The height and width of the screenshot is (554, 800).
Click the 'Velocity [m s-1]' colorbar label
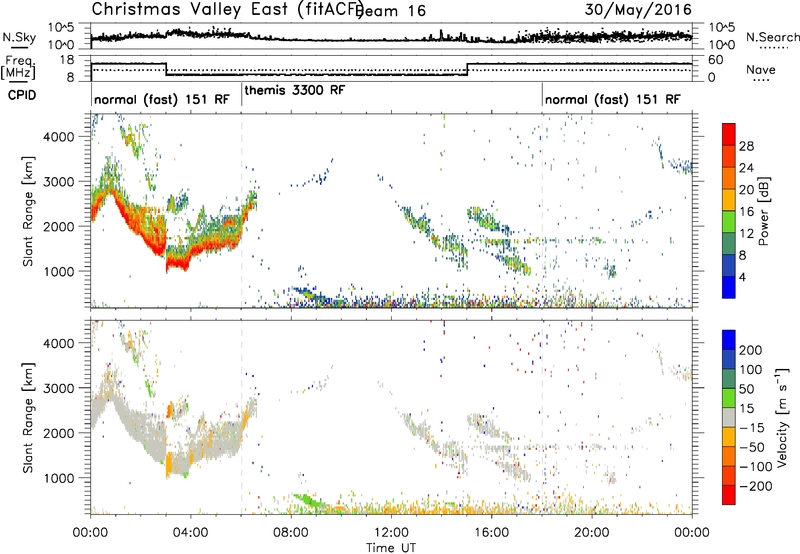click(781, 417)
